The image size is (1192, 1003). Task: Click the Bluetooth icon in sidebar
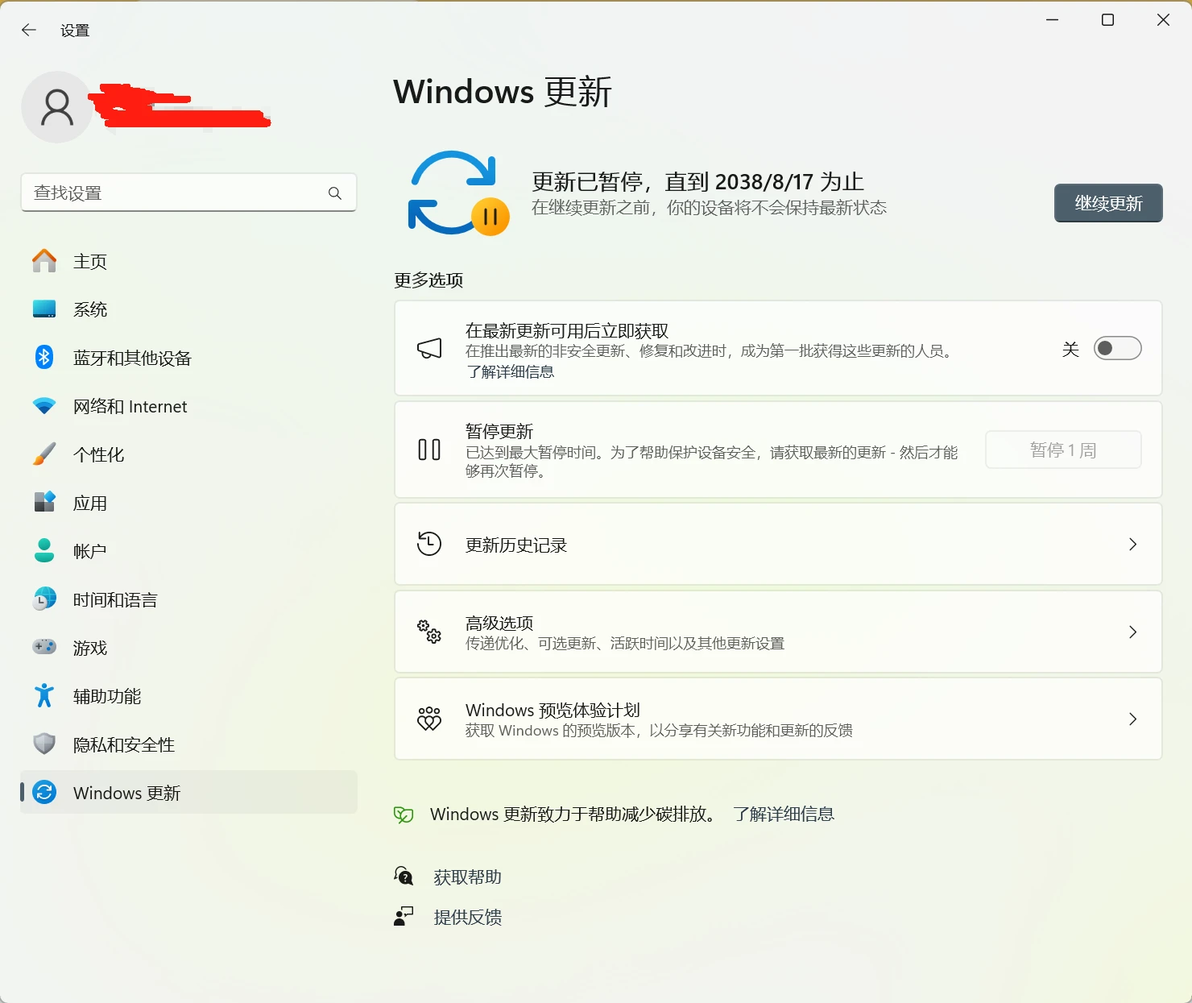coord(44,357)
